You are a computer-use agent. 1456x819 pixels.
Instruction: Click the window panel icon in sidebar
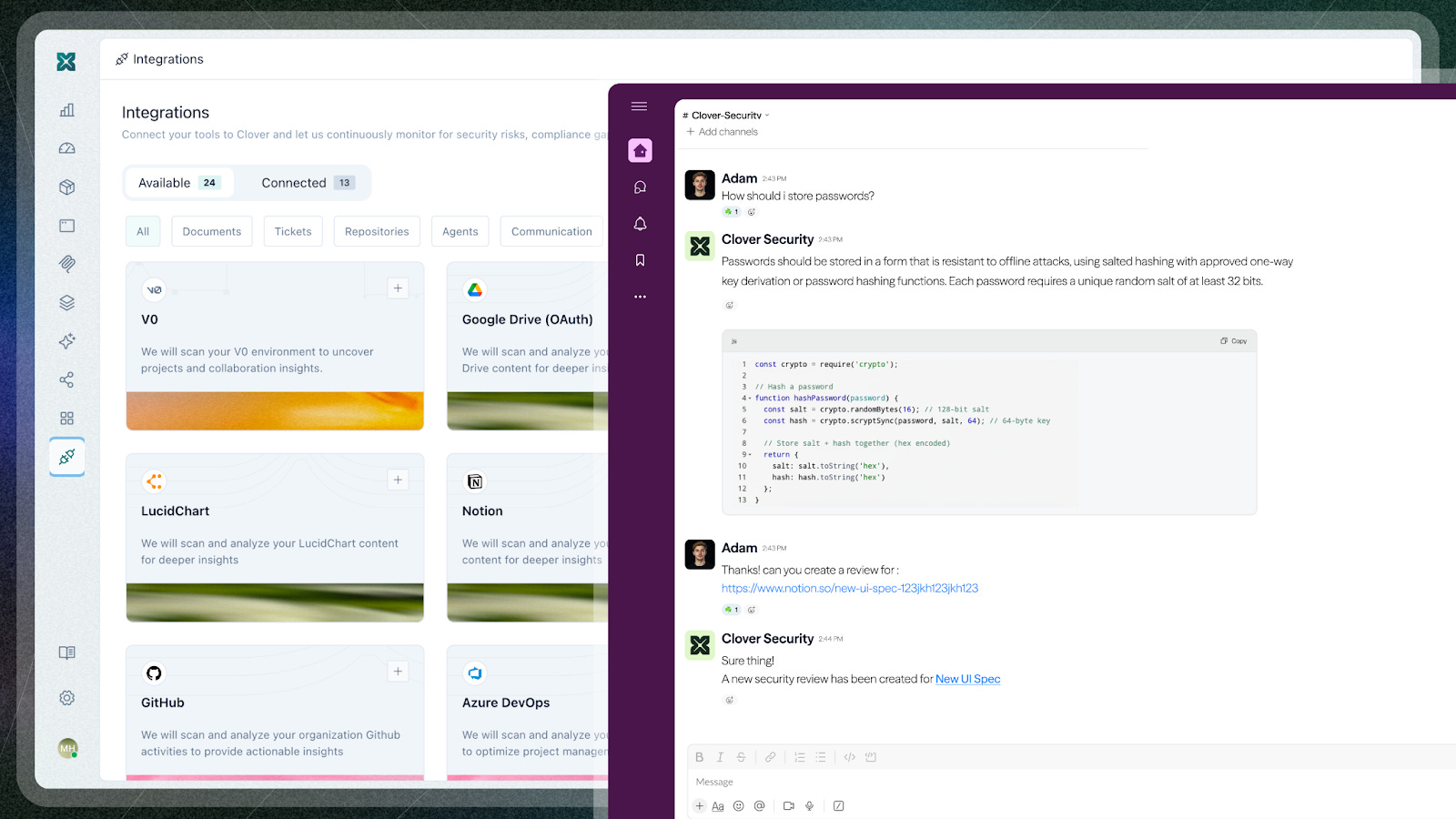pyautogui.click(x=66, y=225)
